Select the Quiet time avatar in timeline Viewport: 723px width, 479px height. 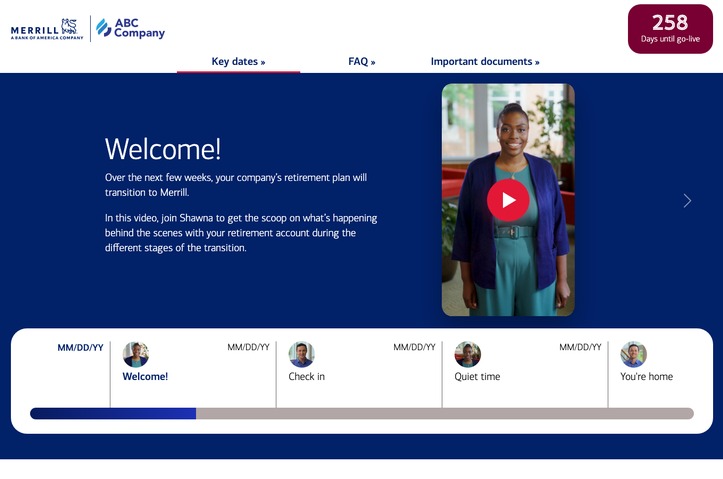click(468, 355)
